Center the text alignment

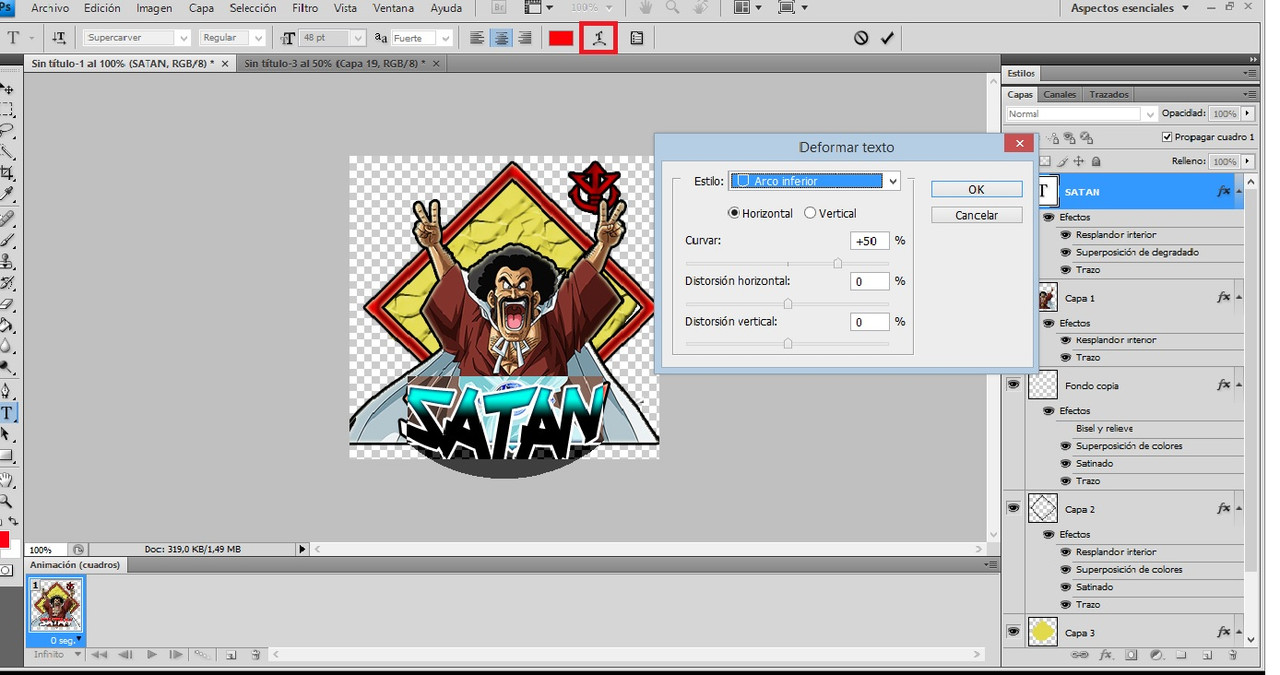tap(501, 38)
